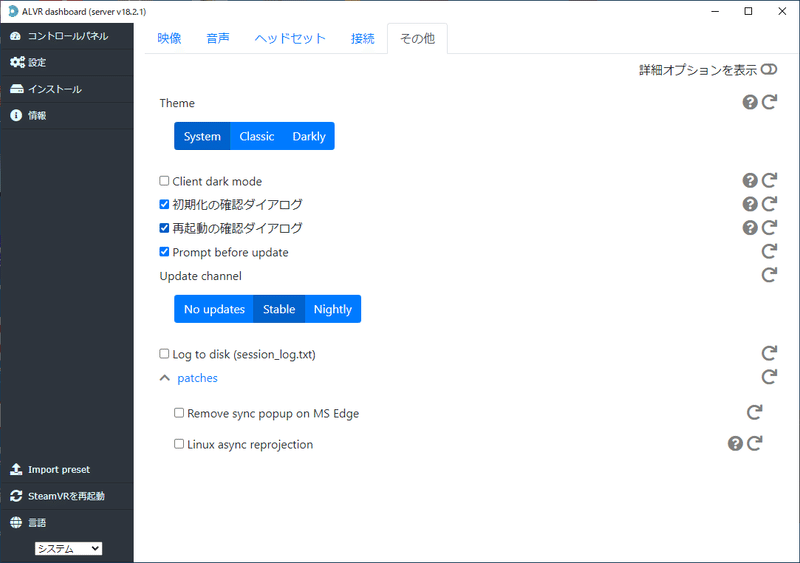
Task: Reset 再起動の確認ダイアログ setting
Action: tap(769, 227)
